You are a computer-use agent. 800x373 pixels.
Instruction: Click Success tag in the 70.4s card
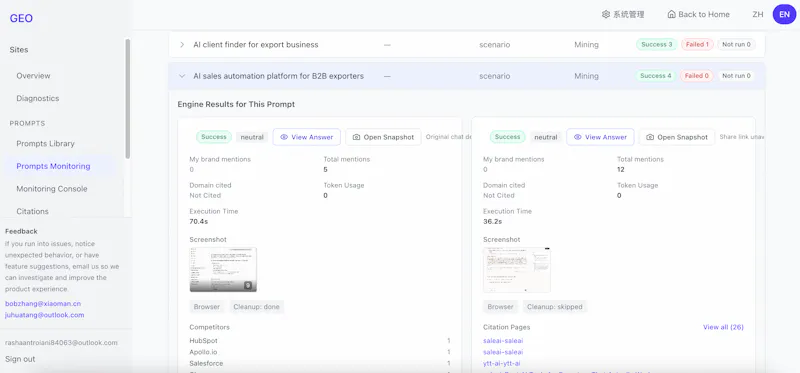coord(214,137)
